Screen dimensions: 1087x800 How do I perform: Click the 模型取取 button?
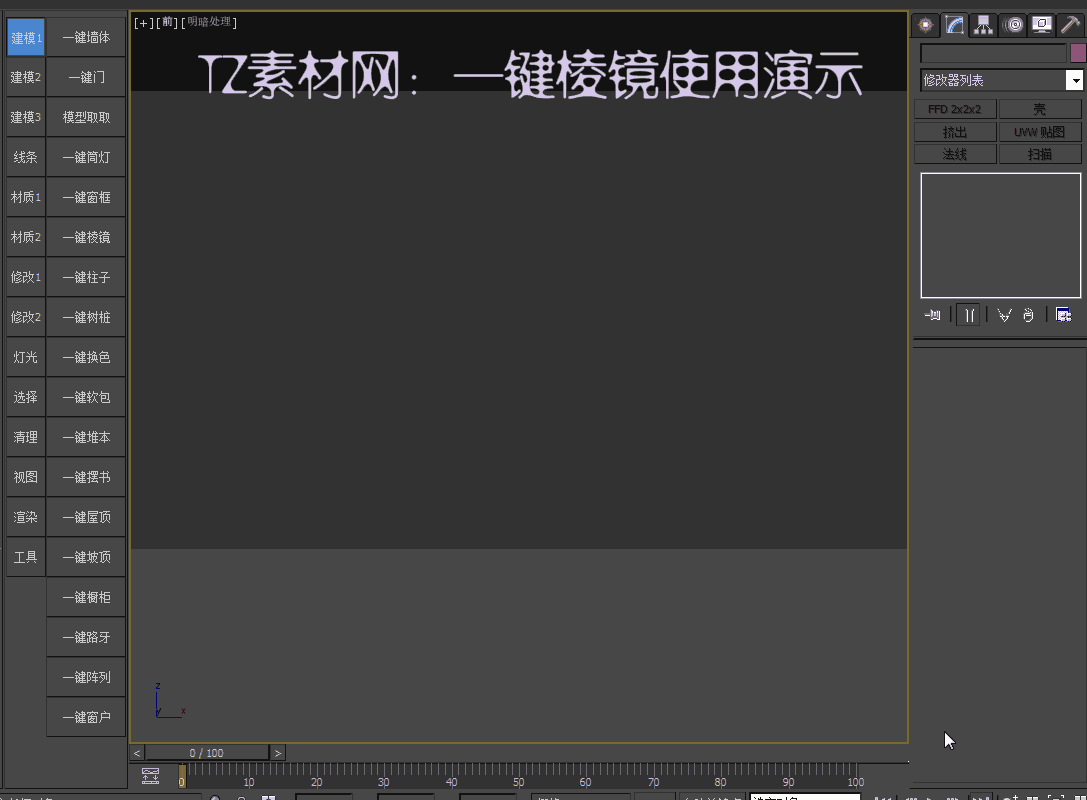tap(86, 117)
